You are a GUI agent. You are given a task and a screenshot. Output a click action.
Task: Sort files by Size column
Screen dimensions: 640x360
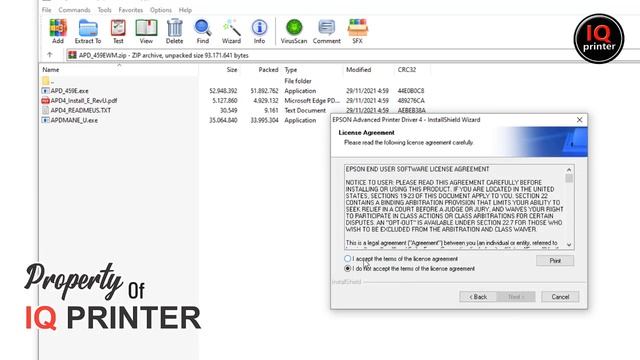pyautogui.click(x=232, y=70)
